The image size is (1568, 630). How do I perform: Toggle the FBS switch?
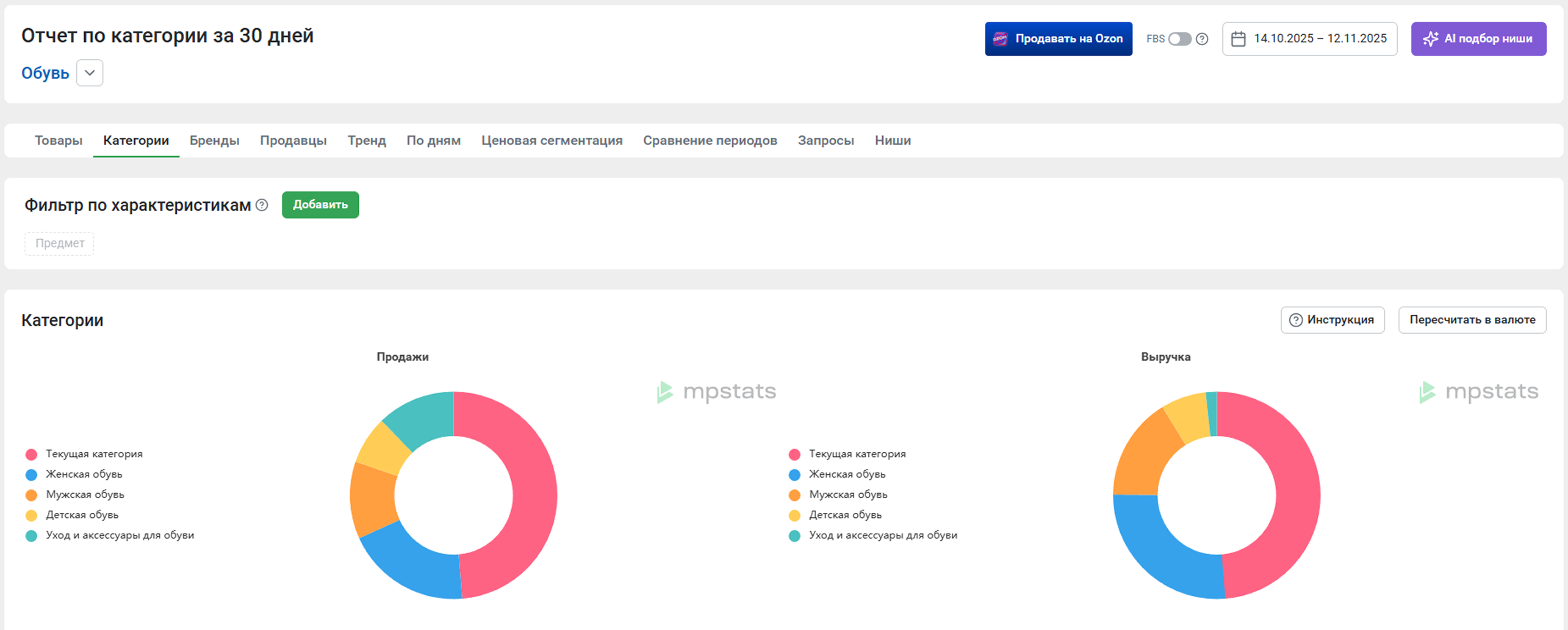[x=1179, y=39]
